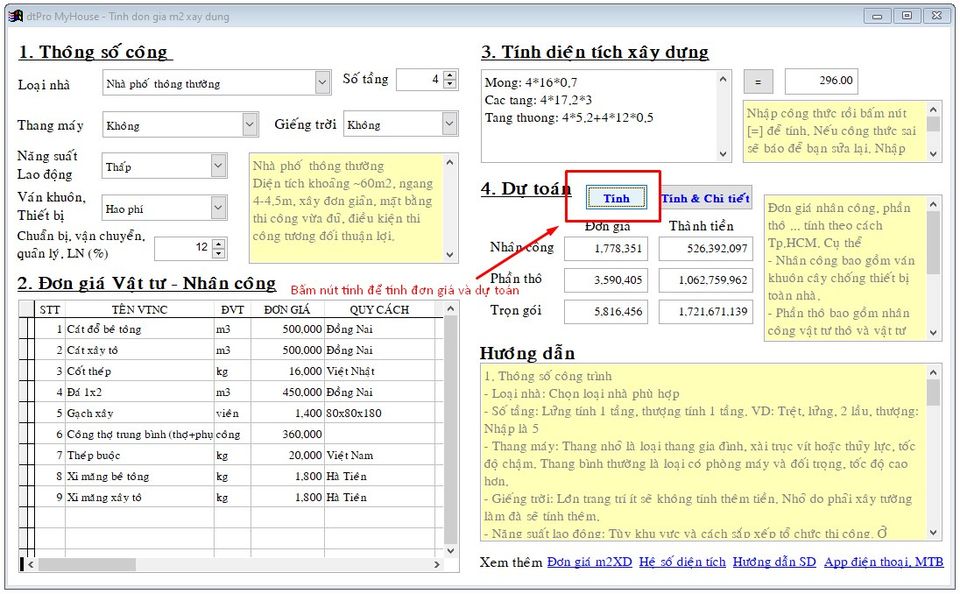Open the Giếng trời dropdown
The width and height of the screenshot is (960, 594).
pos(449,124)
